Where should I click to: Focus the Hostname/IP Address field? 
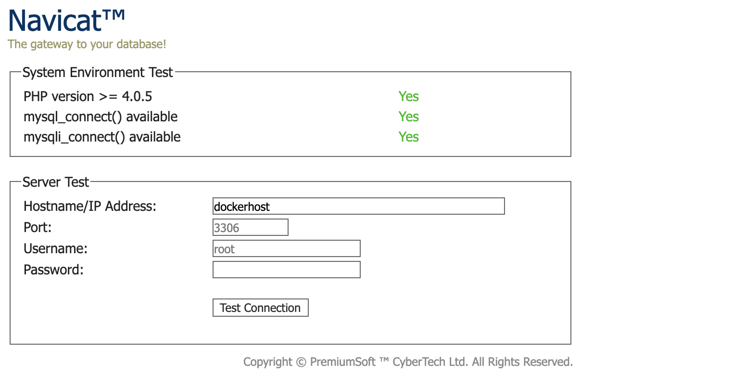(359, 206)
